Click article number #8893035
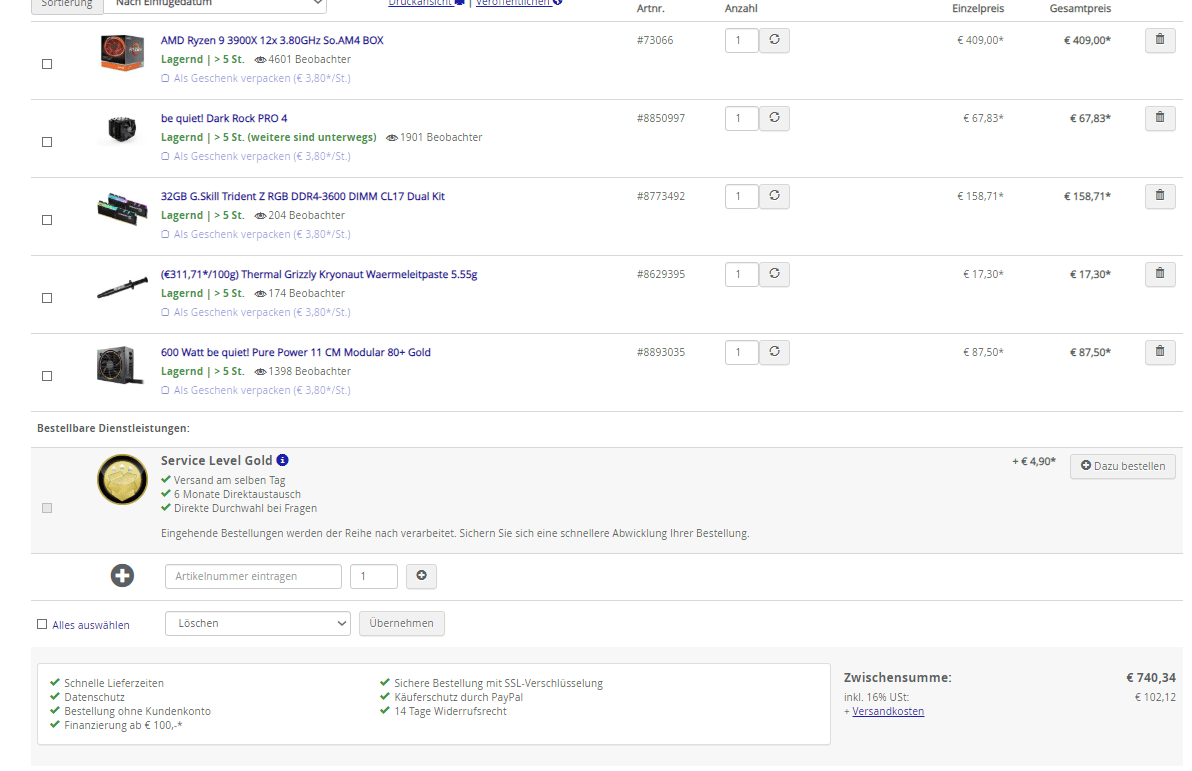The image size is (1192, 771). (661, 352)
